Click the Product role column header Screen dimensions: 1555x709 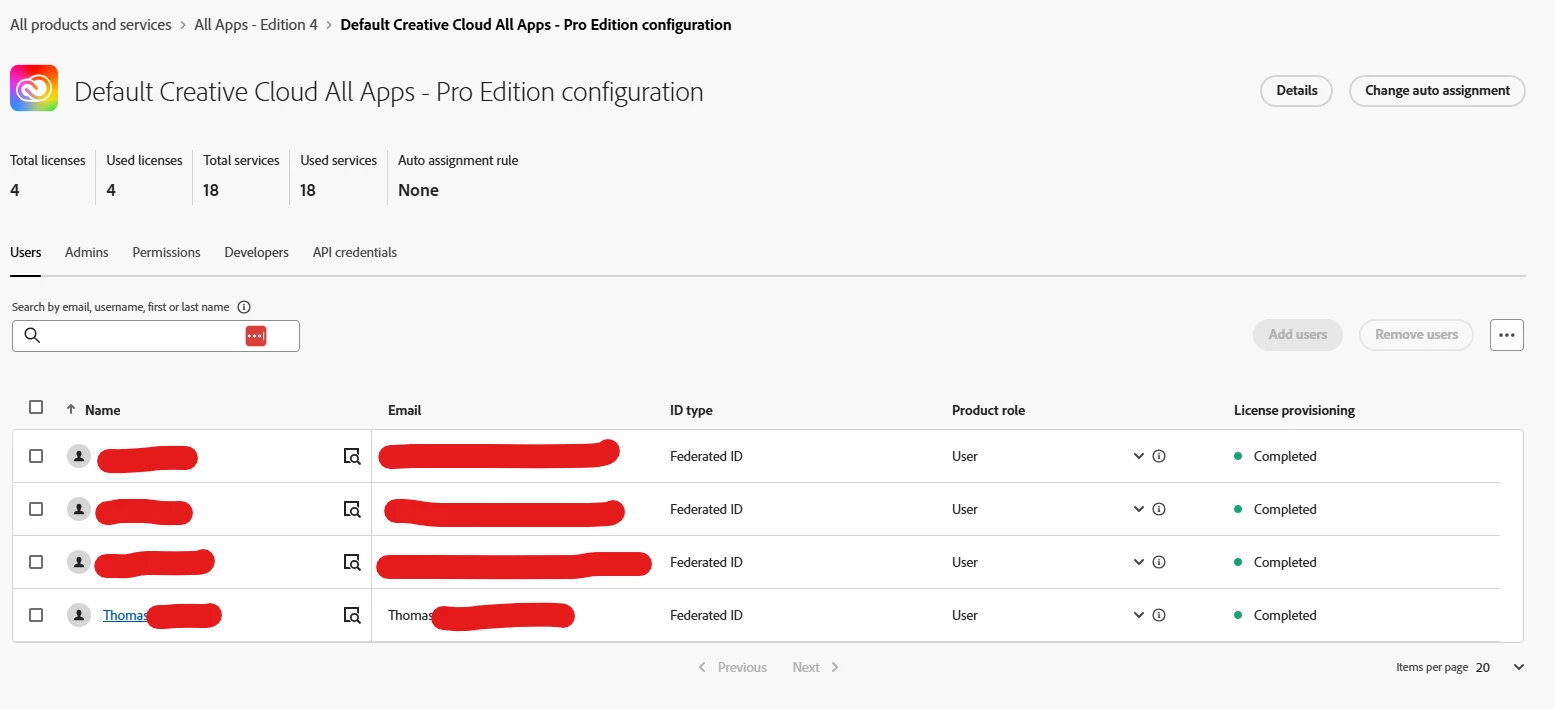988,410
